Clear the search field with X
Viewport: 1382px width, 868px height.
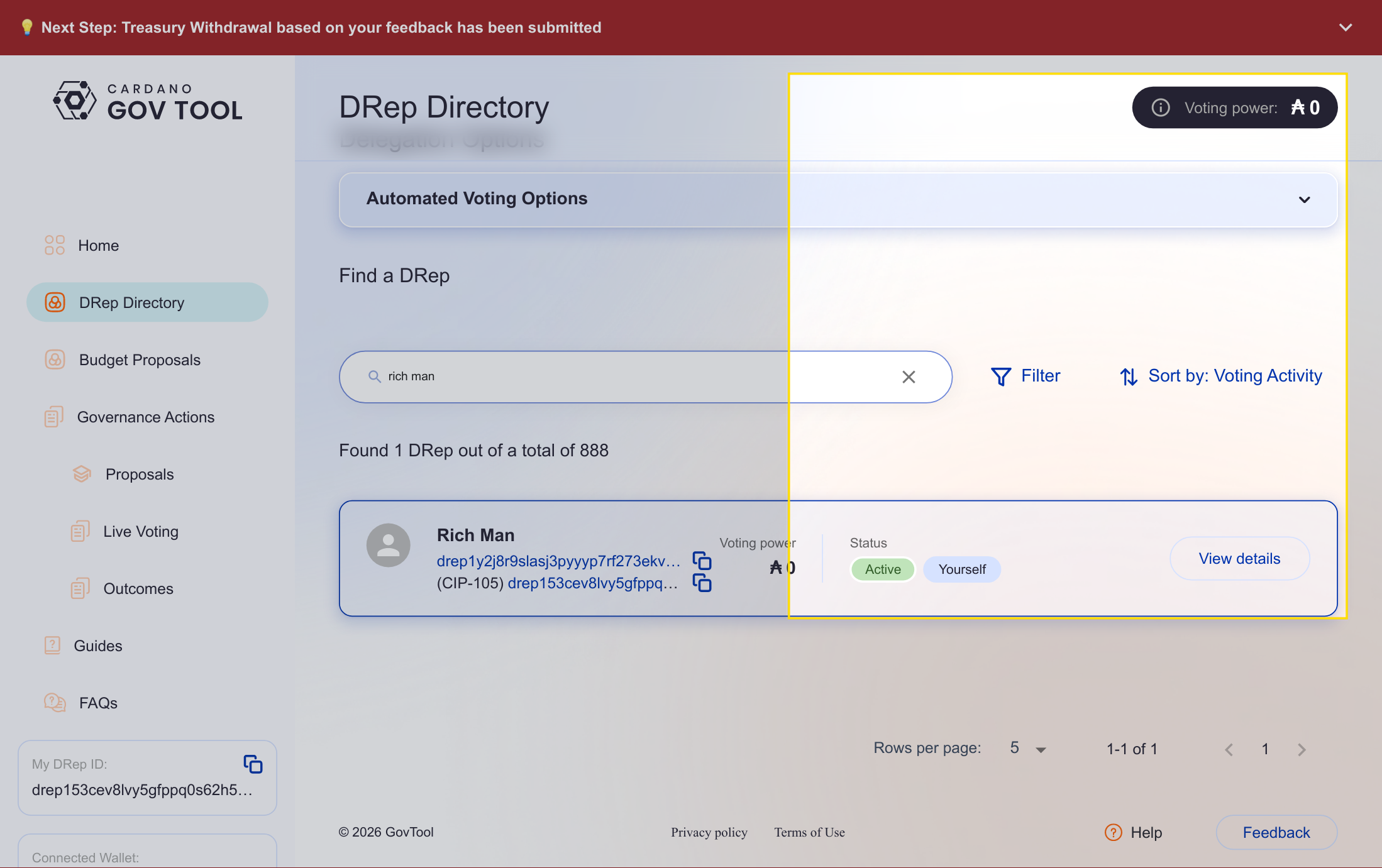point(909,376)
